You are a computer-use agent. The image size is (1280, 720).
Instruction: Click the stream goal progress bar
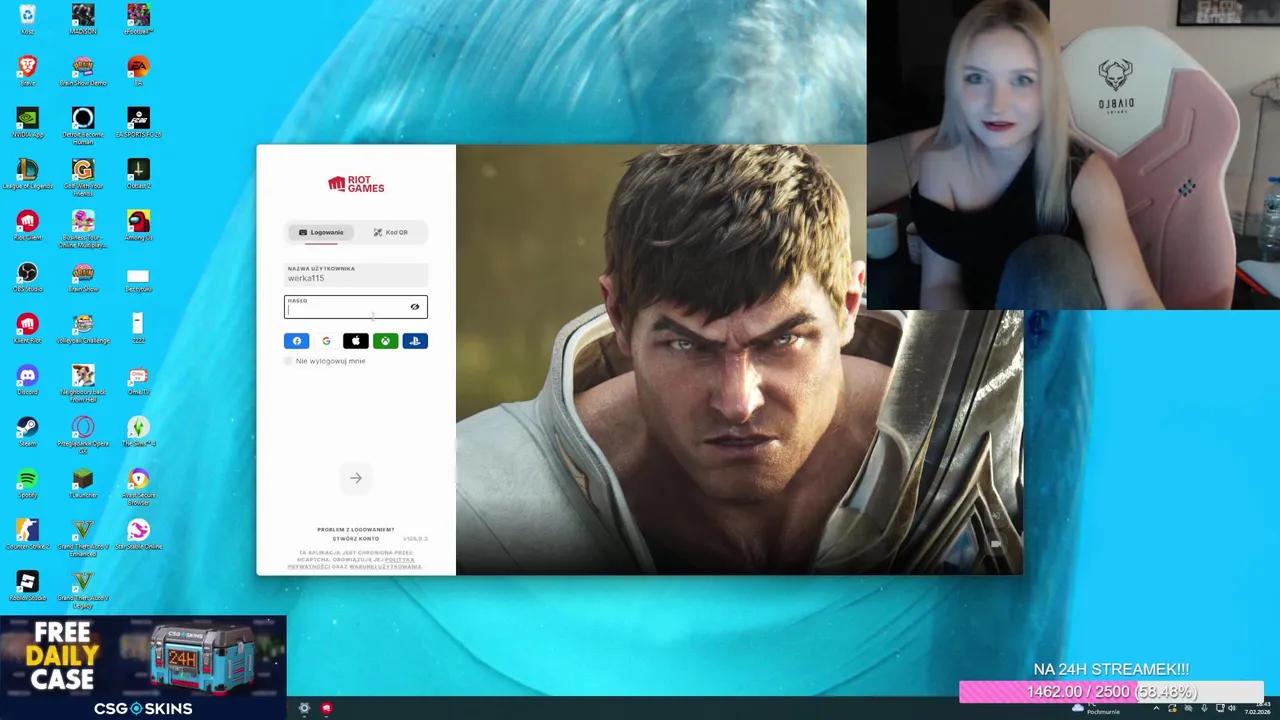[x=1111, y=692]
